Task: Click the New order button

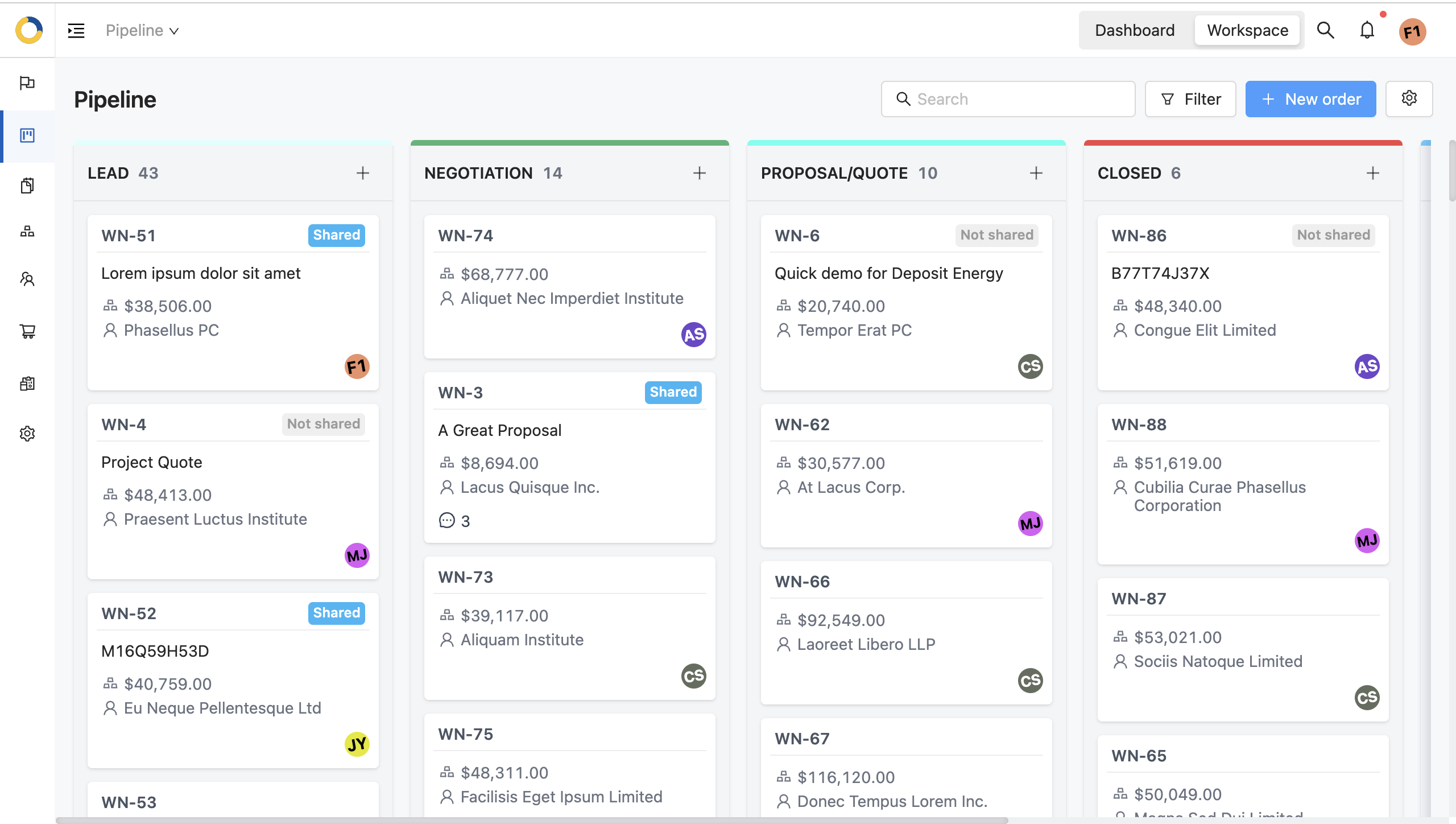Action: (1311, 99)
